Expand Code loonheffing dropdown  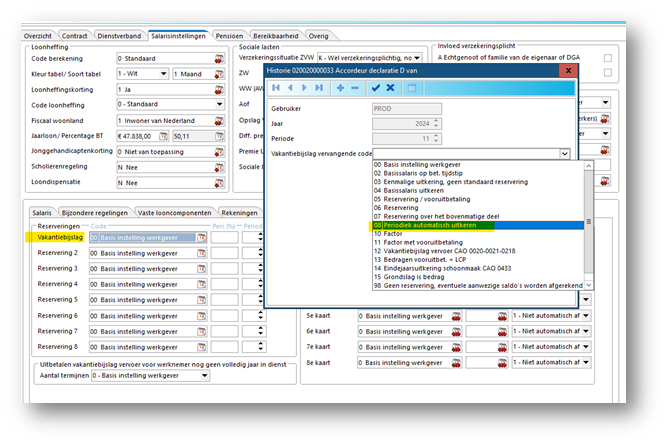(x=219, y=104)
